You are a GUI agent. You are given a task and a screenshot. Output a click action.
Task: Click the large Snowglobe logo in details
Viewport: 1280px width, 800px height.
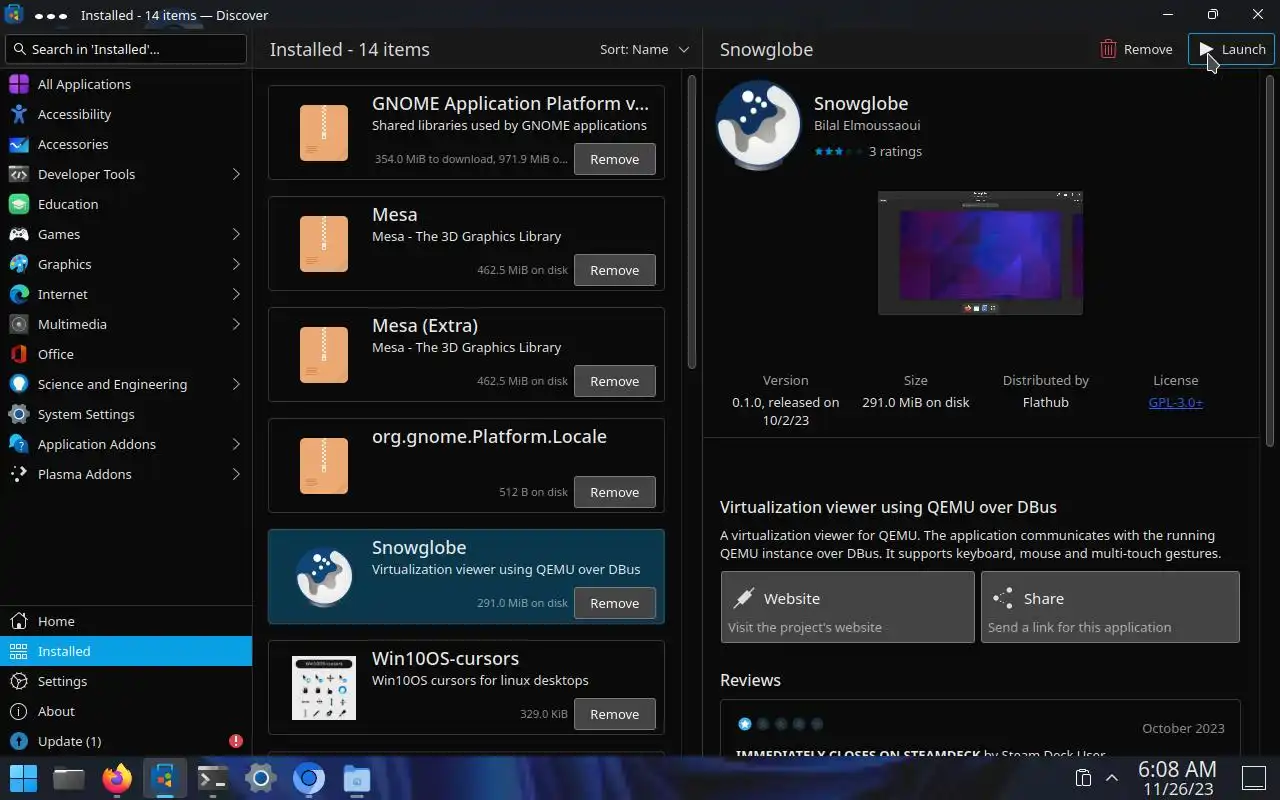[x=759, y=125]
